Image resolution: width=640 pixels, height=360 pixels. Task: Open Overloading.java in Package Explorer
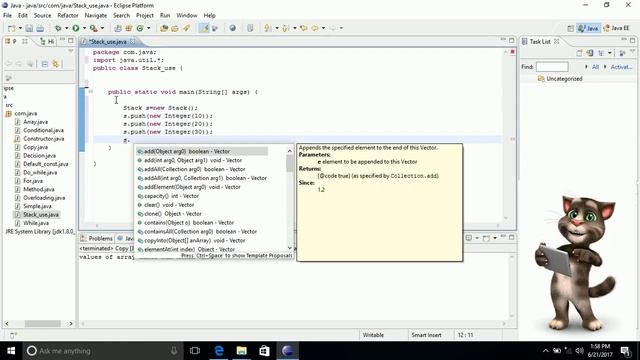(40, 198)
